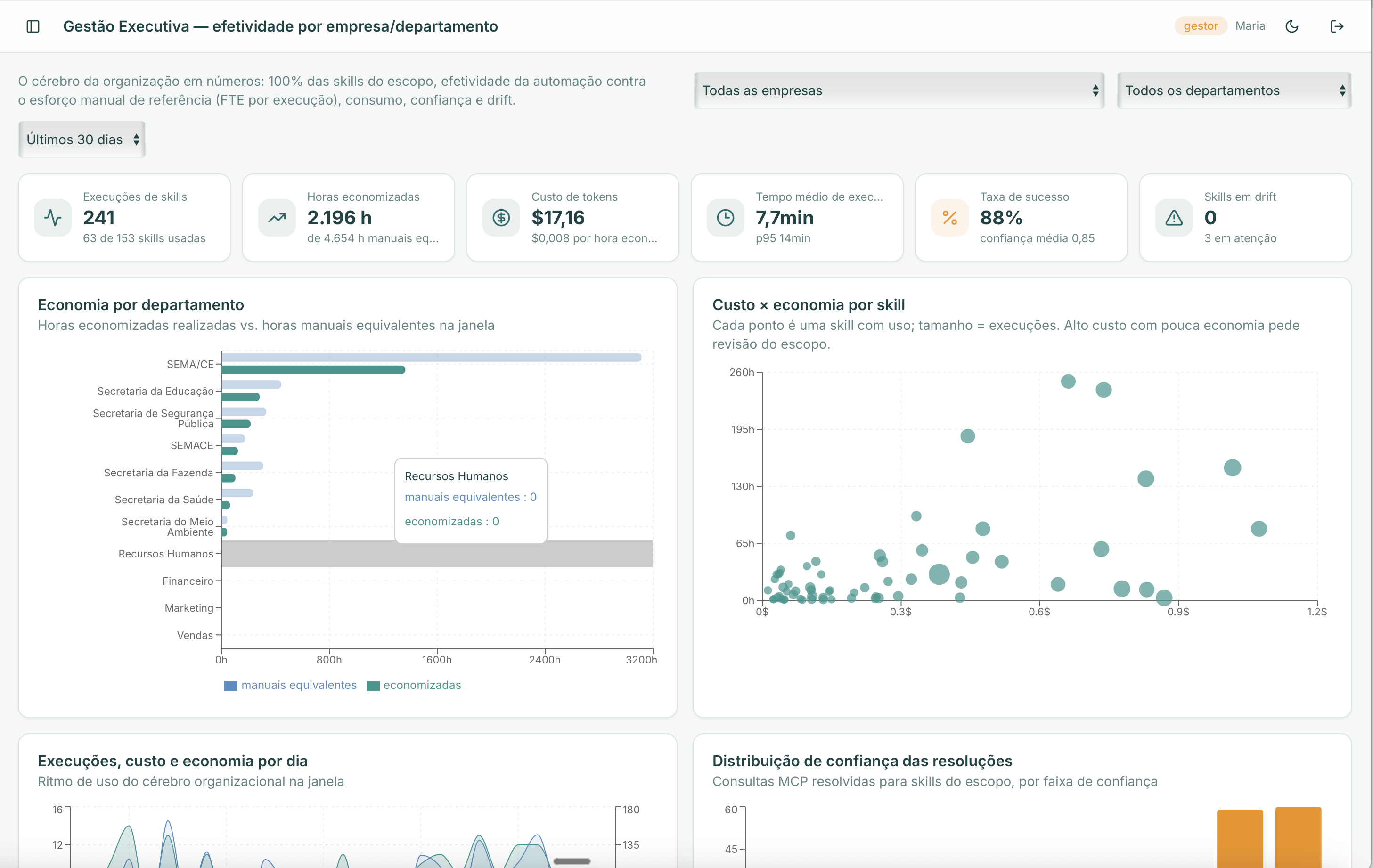Click the clock icon on Tempo médio
The width and height of the screenshot is (1373, 868).
pos(725,217)
